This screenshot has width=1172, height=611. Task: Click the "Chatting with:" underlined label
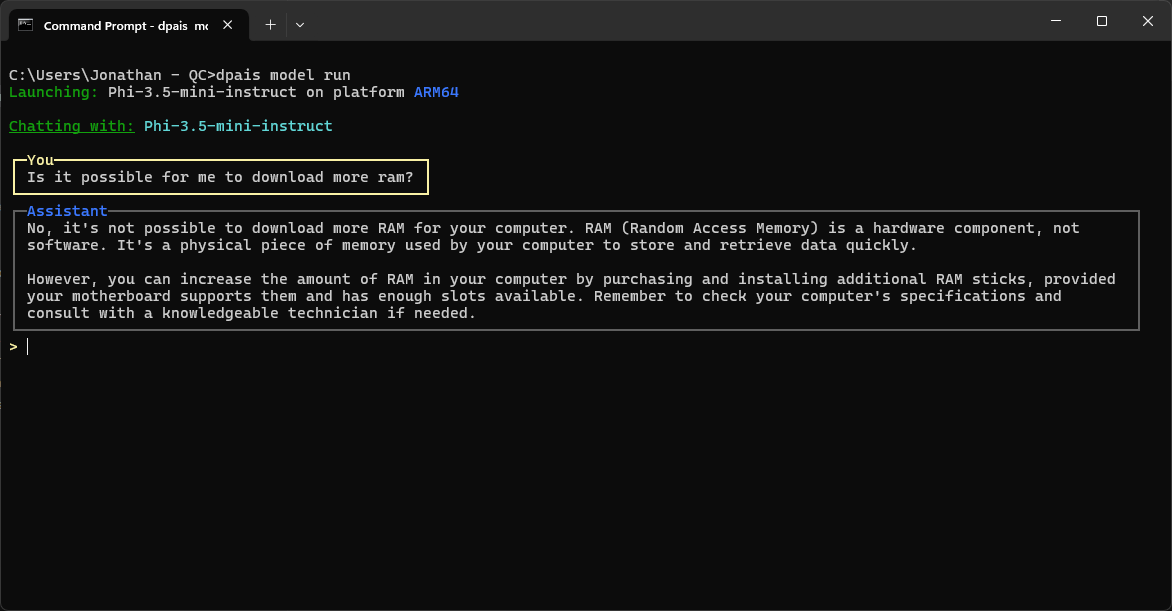pyautogui.click(x=71, y=126)
